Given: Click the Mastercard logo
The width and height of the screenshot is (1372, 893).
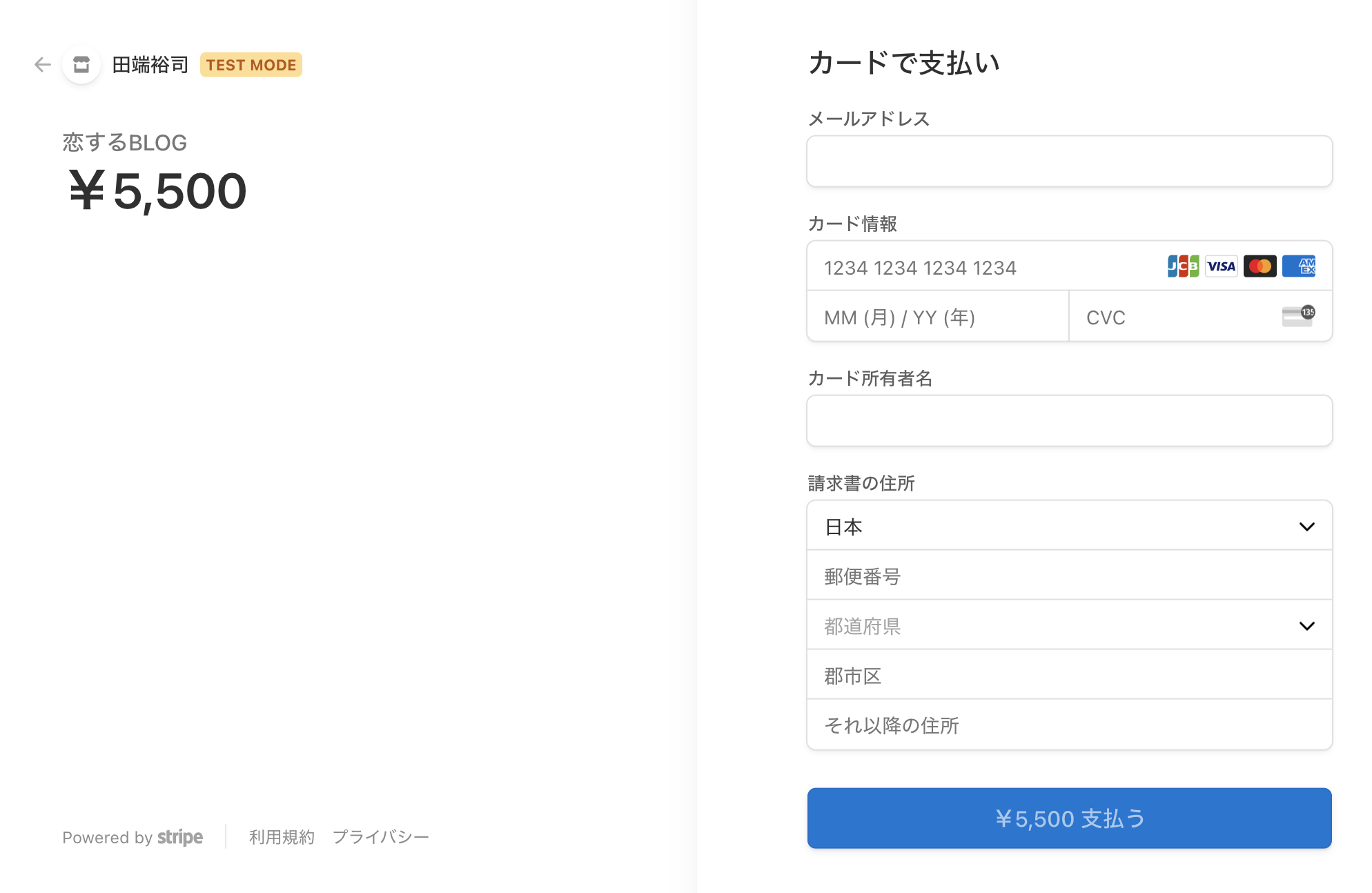Looking at the screenshot, I should click(x=1260, y=266).
